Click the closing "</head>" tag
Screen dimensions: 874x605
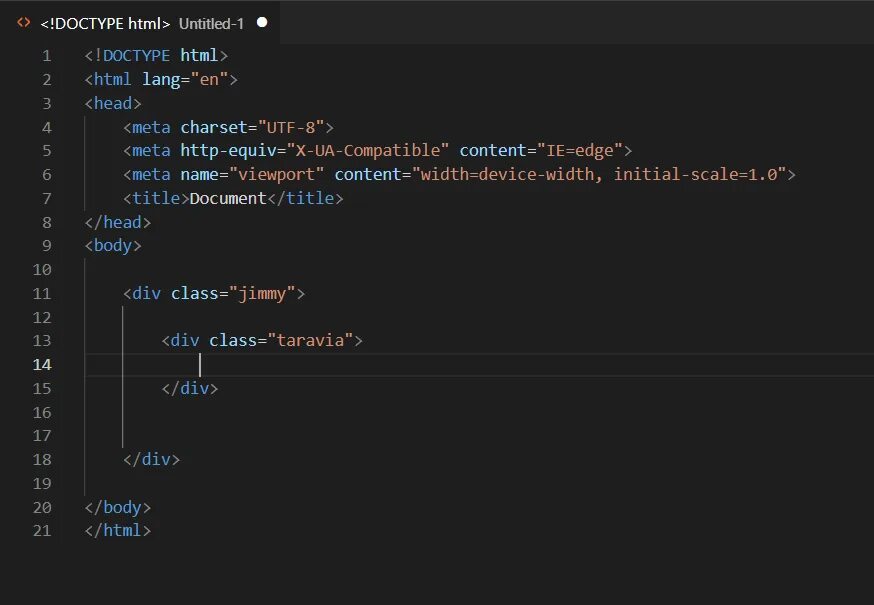pos(118,222)
